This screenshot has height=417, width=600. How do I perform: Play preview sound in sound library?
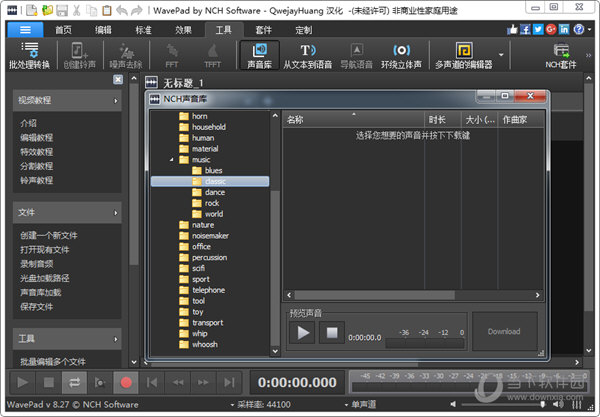coord(303,332)
